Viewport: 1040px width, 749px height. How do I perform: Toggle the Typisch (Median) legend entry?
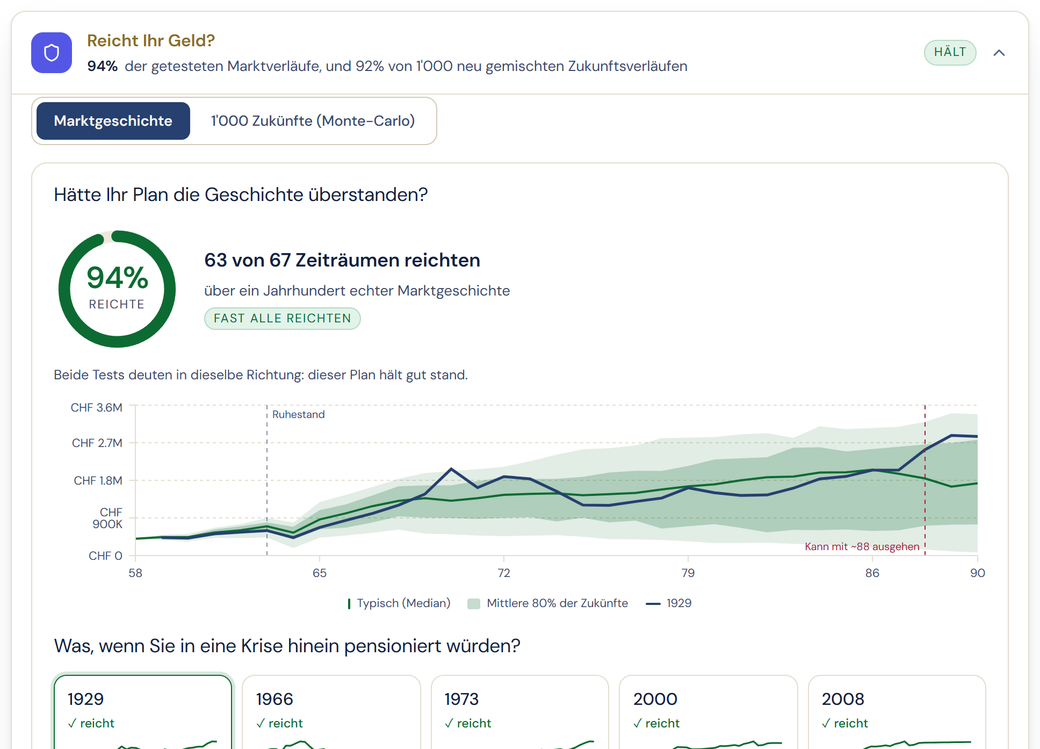pos(399,603)
